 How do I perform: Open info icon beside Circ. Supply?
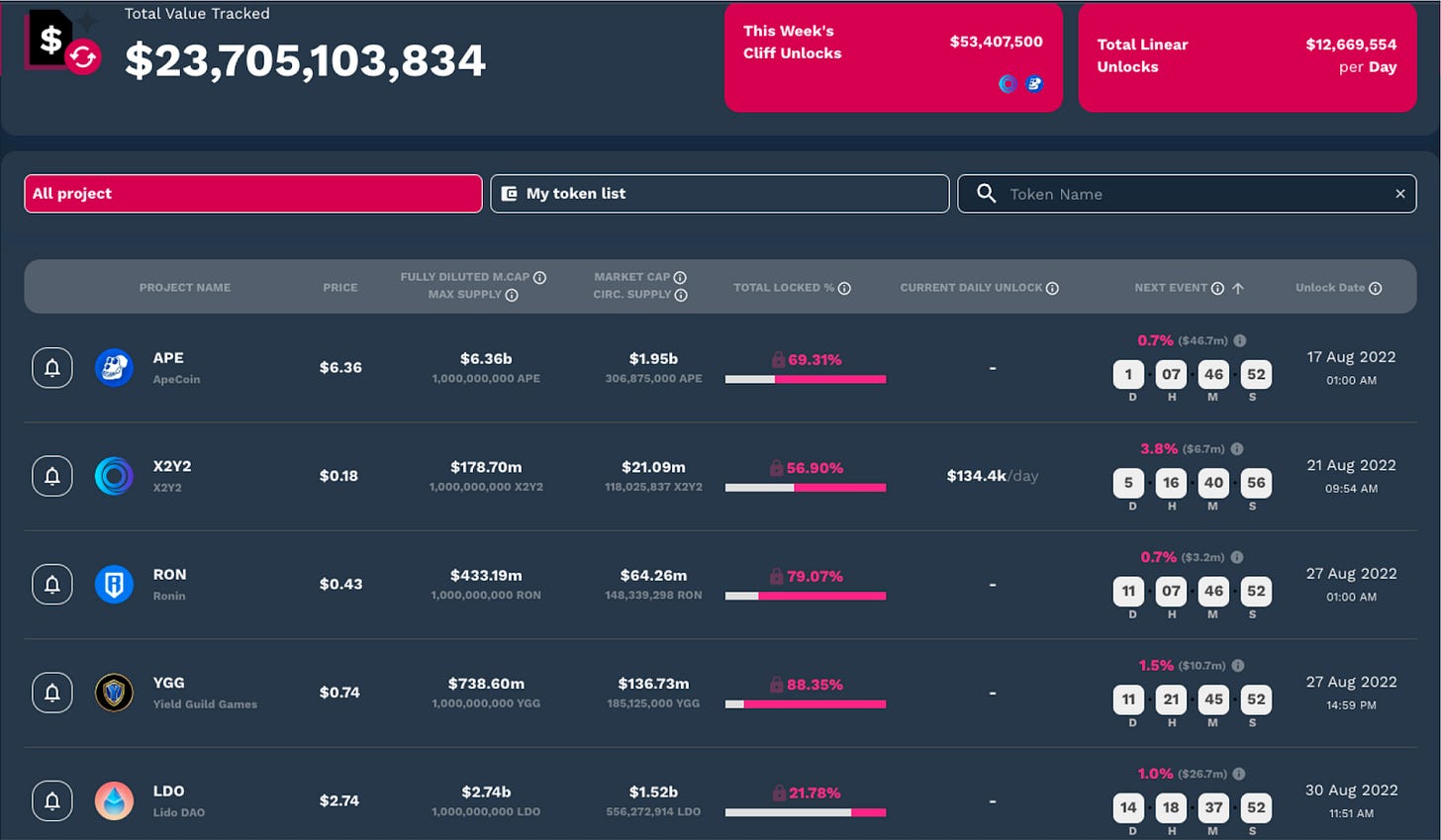click(x=681, y=295)
